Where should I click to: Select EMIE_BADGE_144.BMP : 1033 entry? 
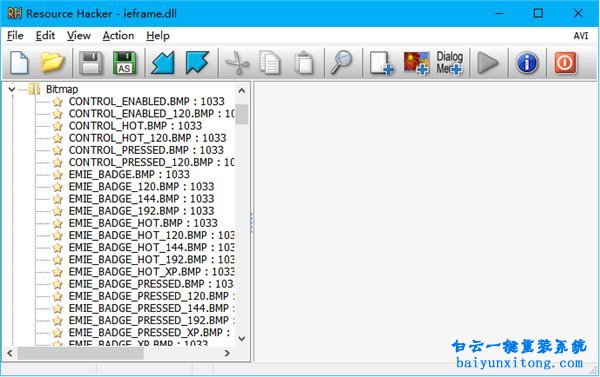point(141,199)
